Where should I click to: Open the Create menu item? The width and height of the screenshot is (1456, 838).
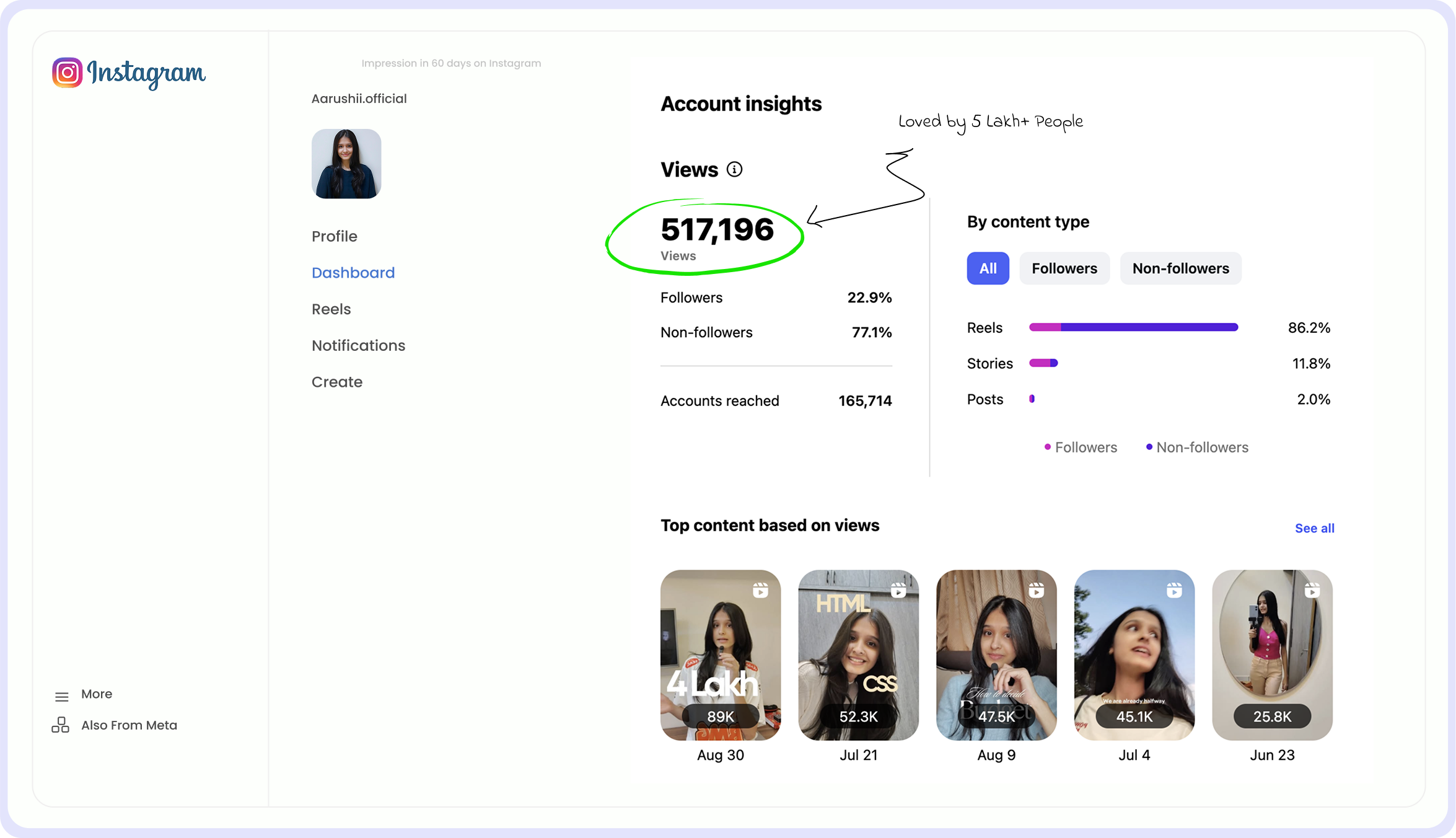(x=336, y=382)
